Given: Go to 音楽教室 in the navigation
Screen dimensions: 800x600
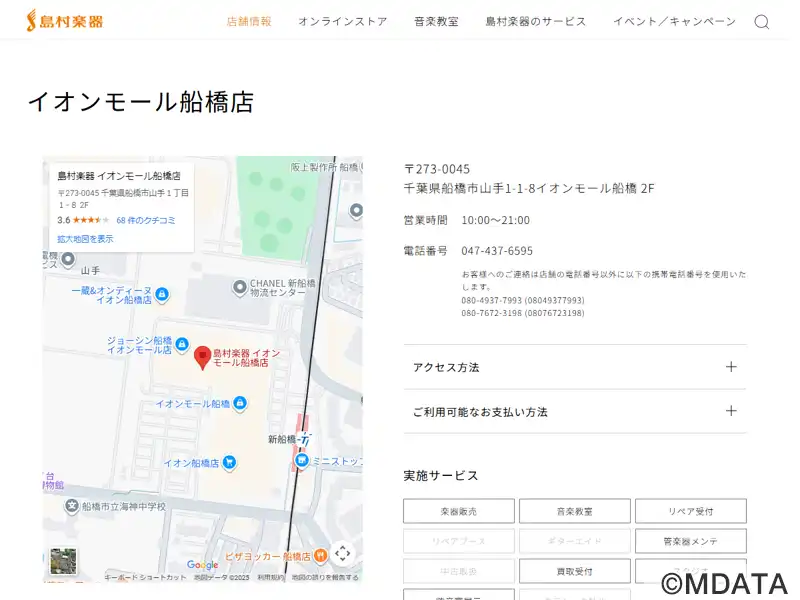Looking at the screenshot, I should pyautogui.click(x=436, y=21).
